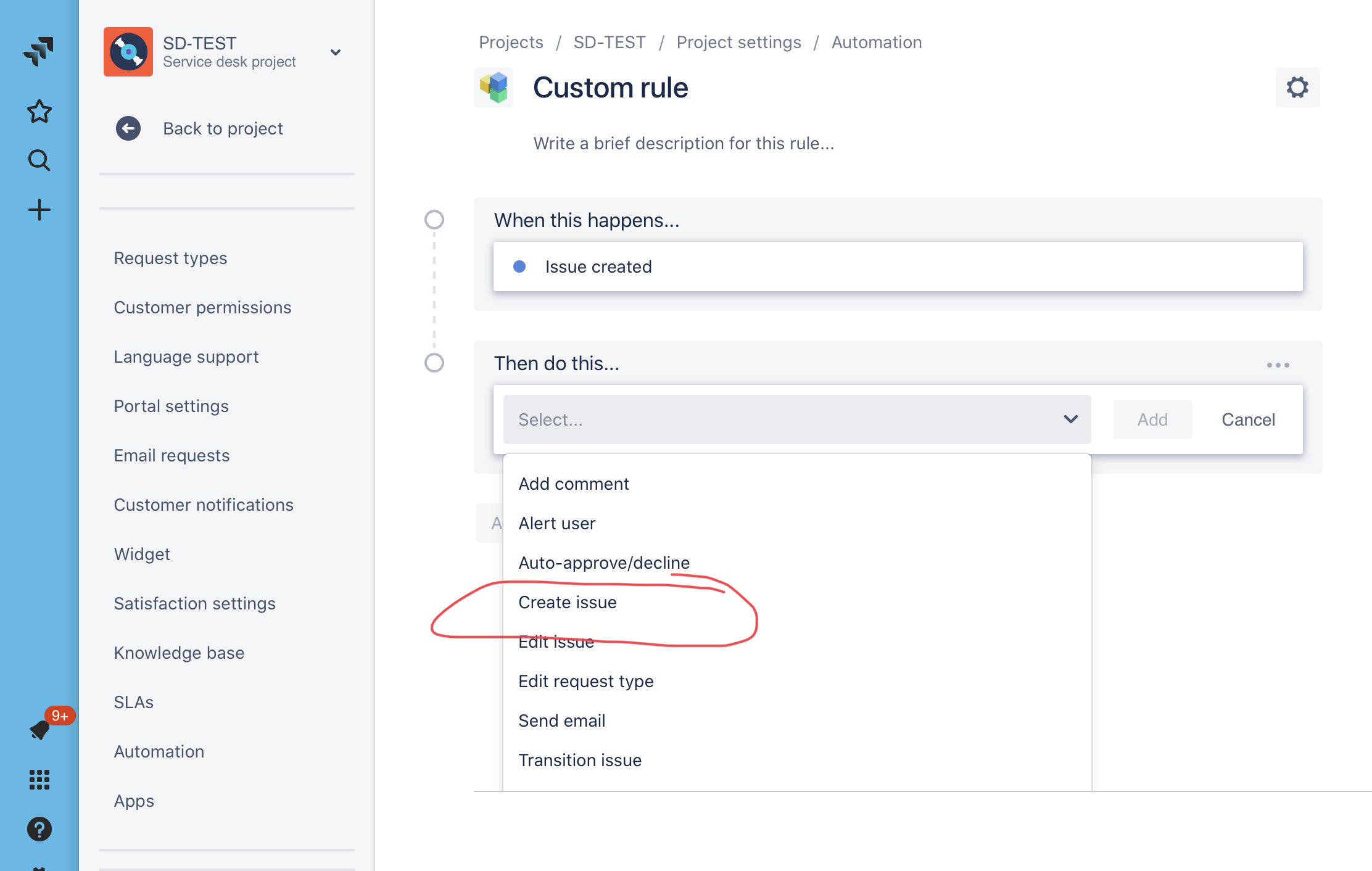Click the plus create icon
This screenshot has width=1372, height=871.
click(x=39, y=210)
